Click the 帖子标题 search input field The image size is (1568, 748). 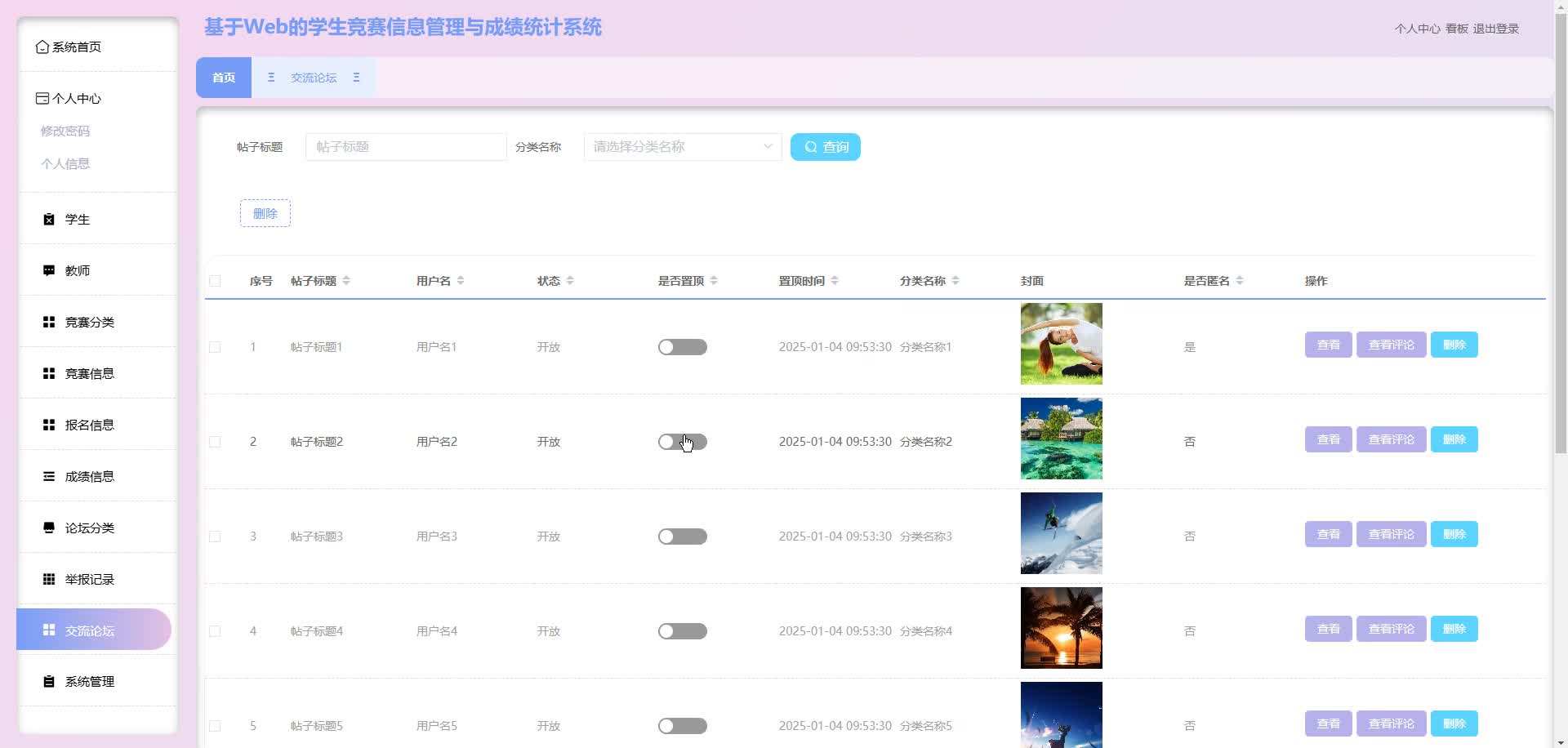(x=406, y=147)
